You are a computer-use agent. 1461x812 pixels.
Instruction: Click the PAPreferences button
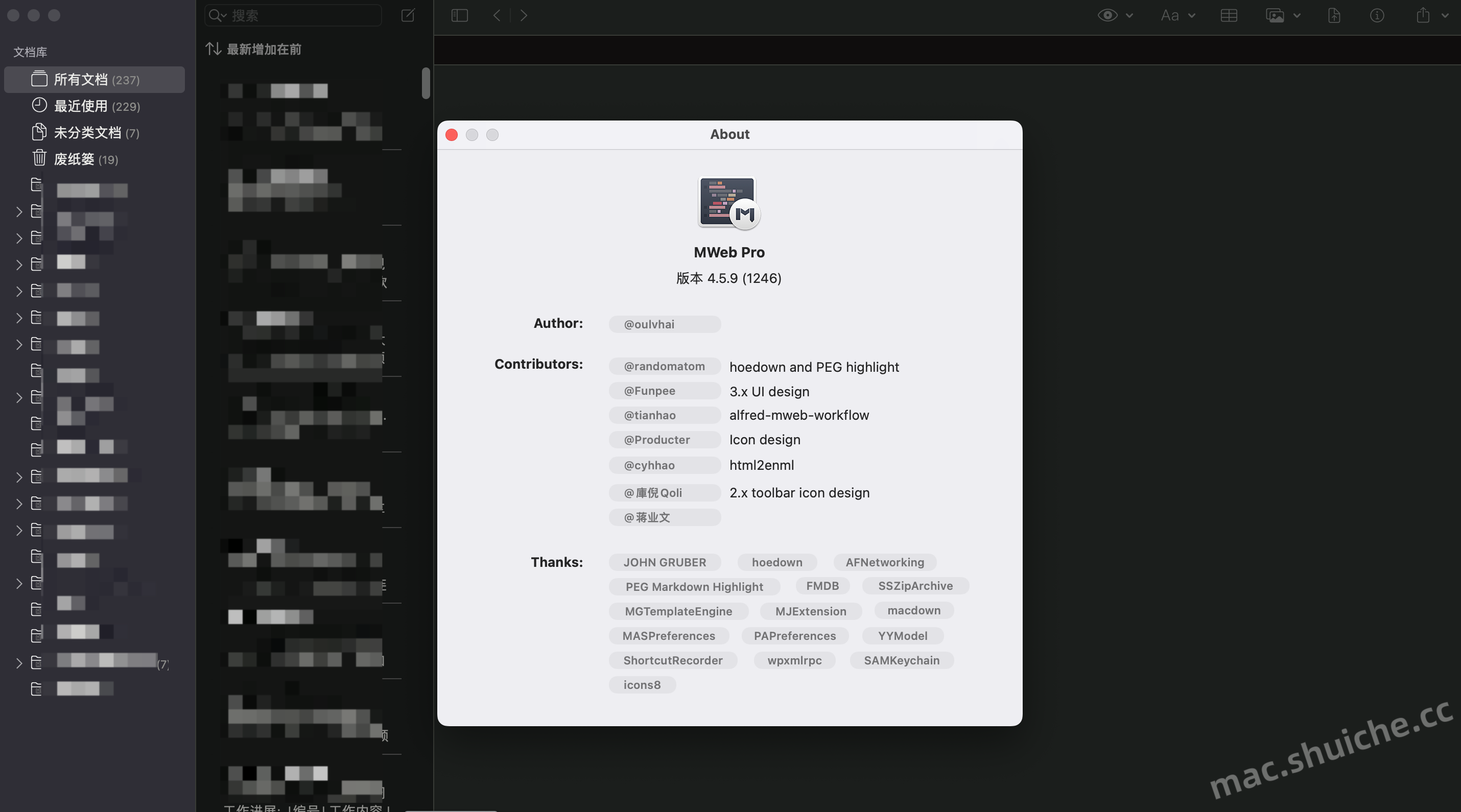pyautogui.click(x=794, y=636)
